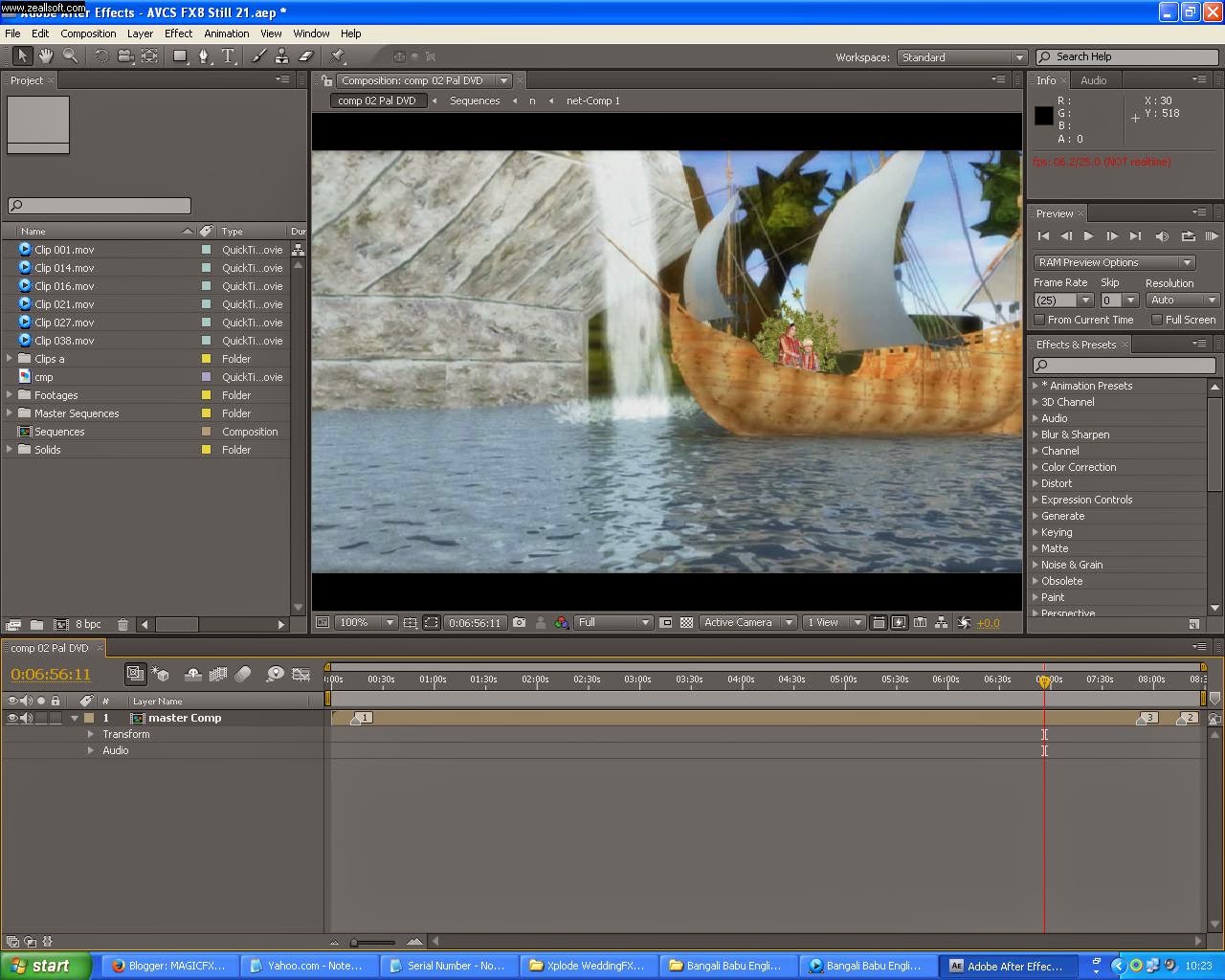The image size is (1225, 980).
Task: Click the Brainstorm lightbulb icon
Action: pyautogui.click(x=275, y=674)
